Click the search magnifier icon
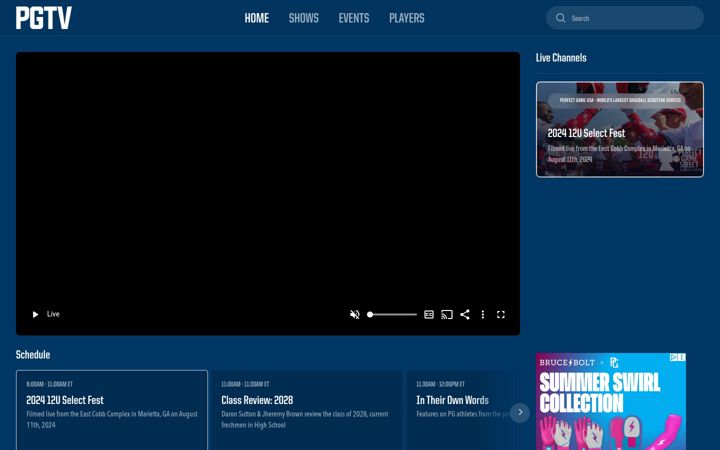This screenshot has height=450, width=720. tap(560, 18)
